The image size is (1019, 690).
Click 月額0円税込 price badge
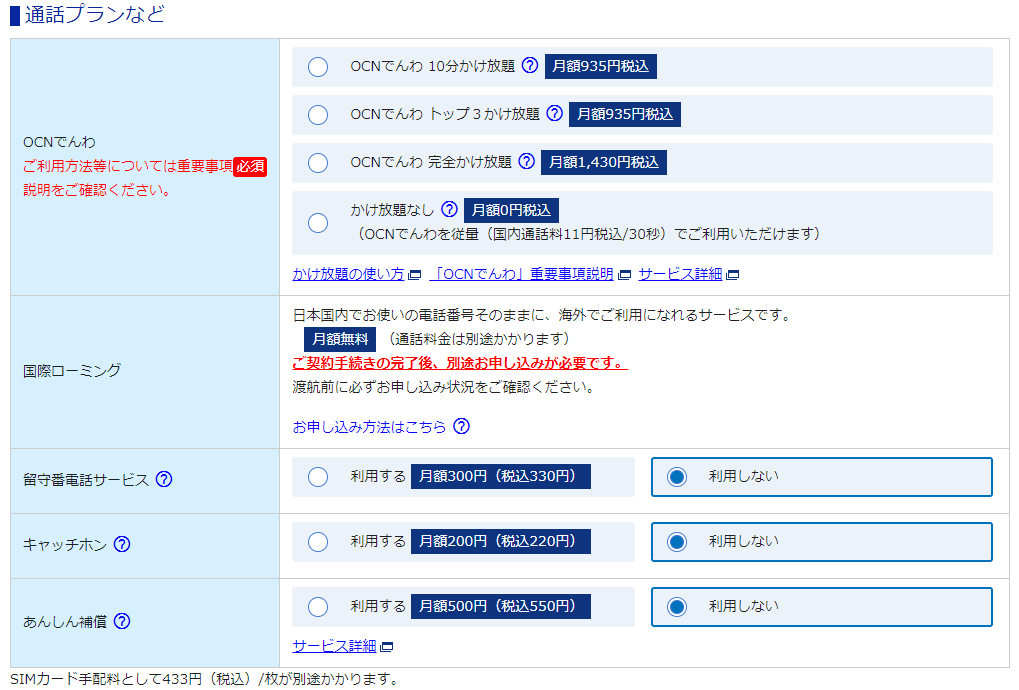[x=511, y=211]
